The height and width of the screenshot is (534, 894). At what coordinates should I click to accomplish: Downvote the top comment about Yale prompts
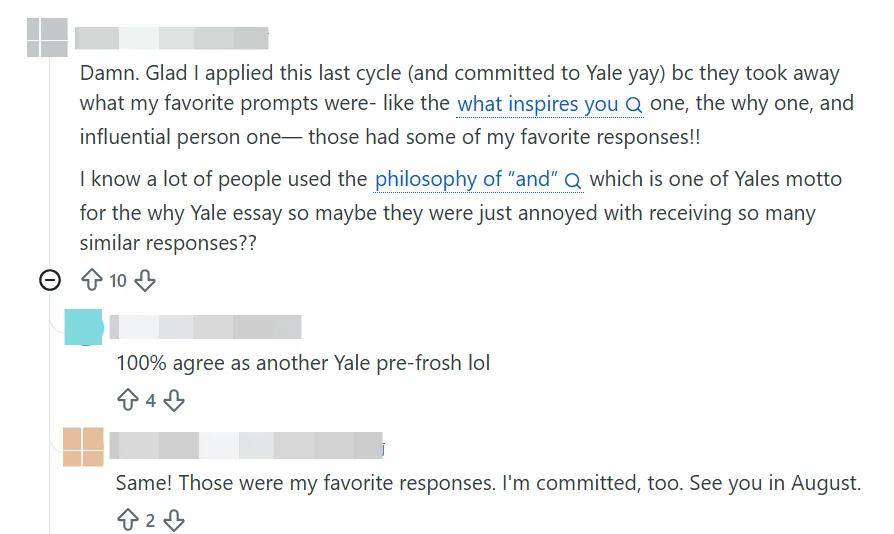tap(145, 280)
